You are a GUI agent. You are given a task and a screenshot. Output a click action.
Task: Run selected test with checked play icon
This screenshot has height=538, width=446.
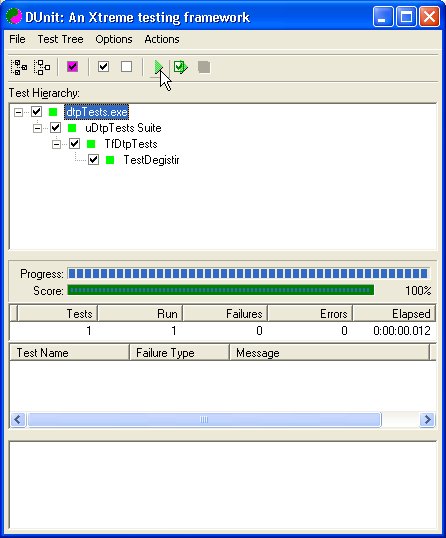(x=180, y=67)
